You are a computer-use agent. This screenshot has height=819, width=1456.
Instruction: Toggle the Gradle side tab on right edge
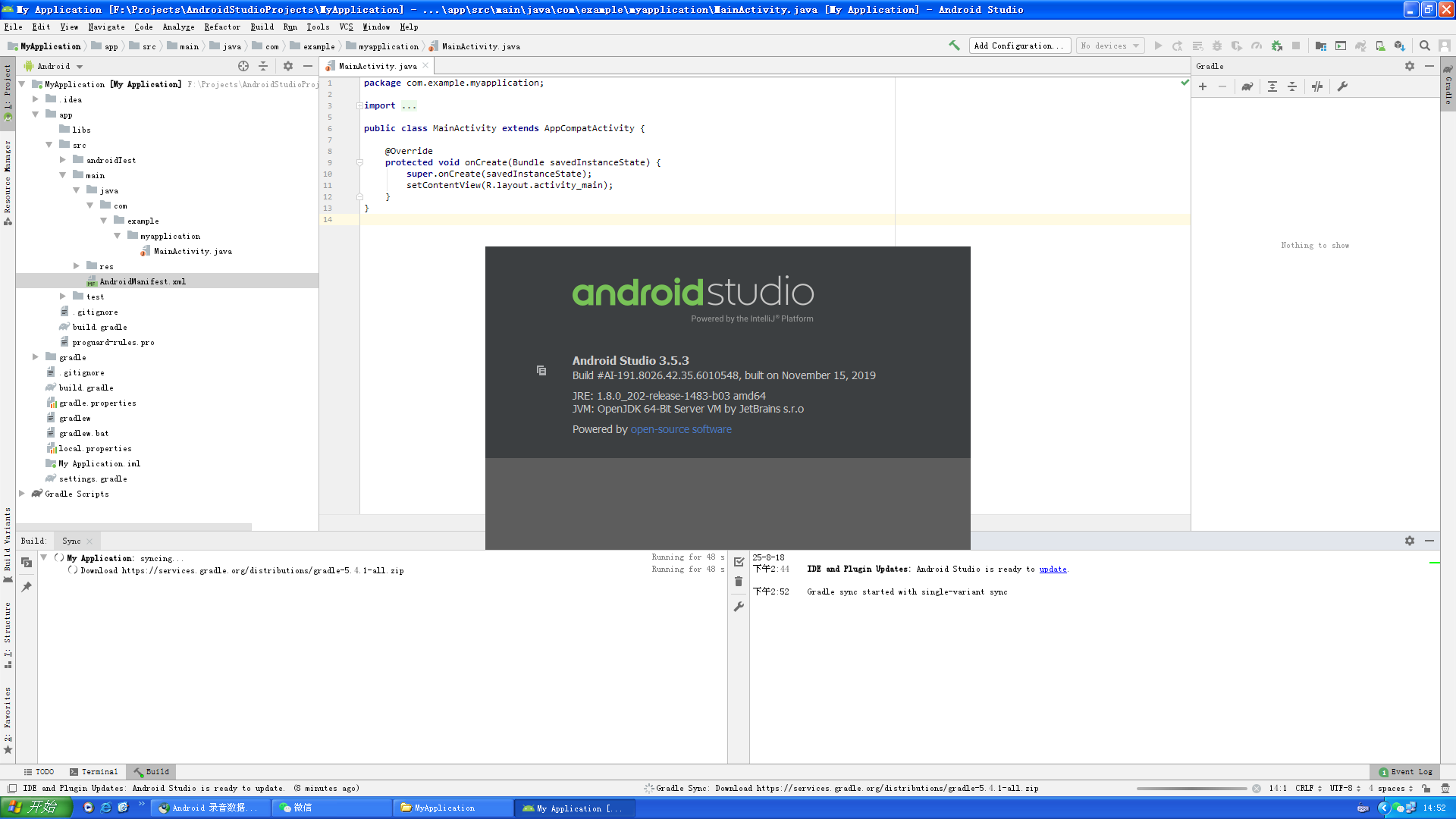(x=1448, y=85)
